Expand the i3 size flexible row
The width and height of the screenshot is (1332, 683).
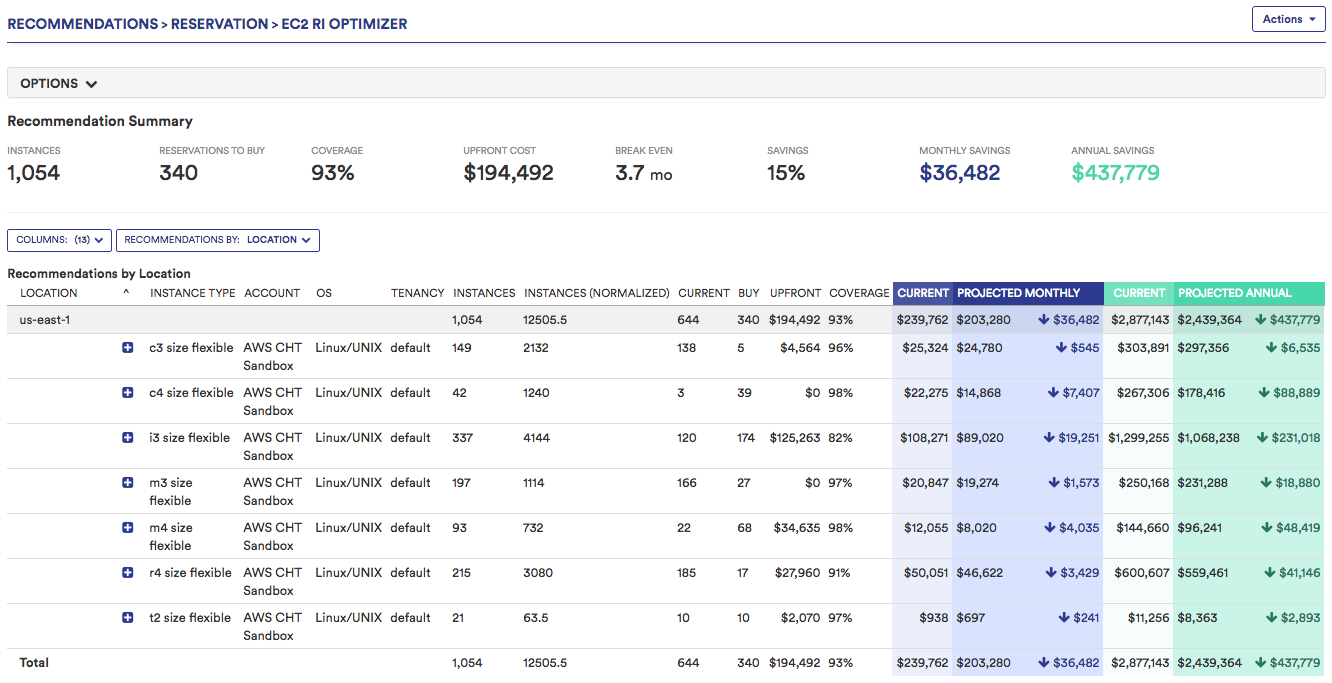pyautogui.click(x=127, y=437)
